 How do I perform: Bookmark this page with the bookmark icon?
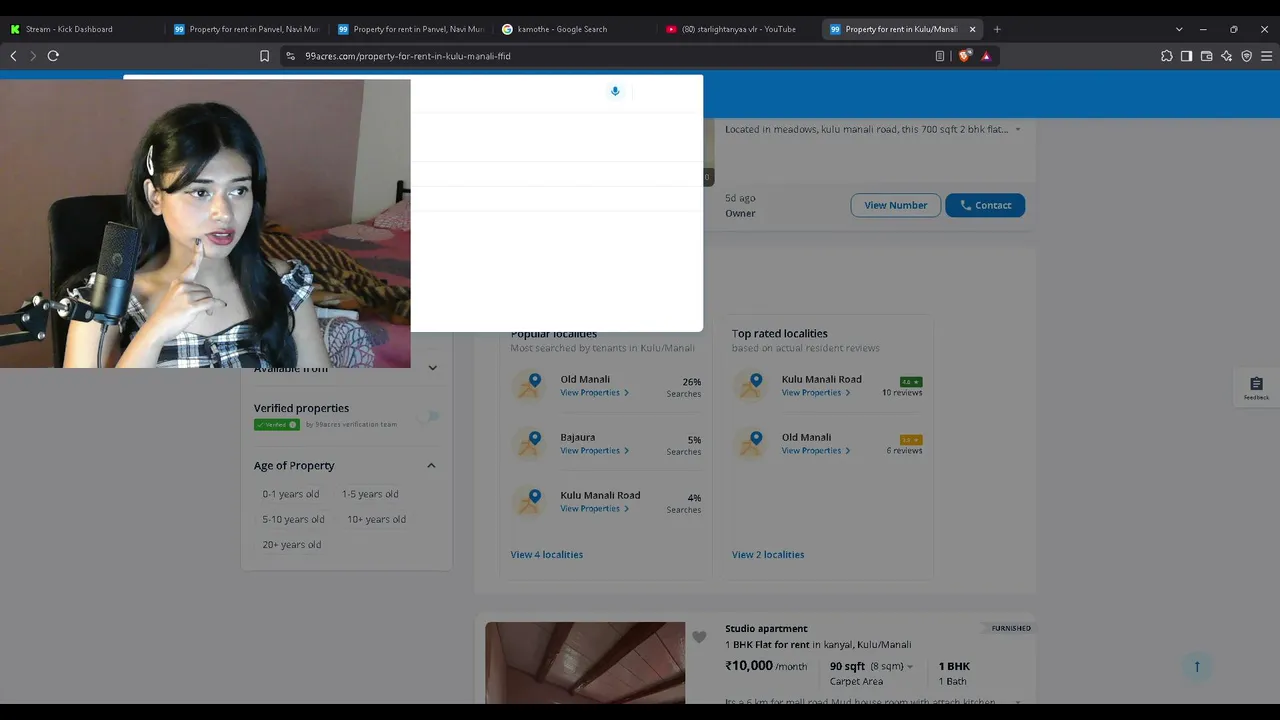point(264,56)
